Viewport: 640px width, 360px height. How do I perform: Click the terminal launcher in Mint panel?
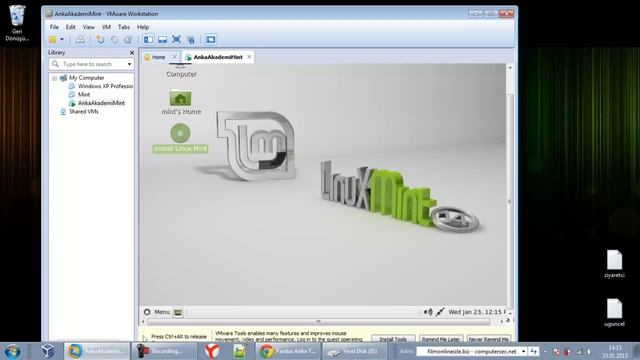pos(178,313)
